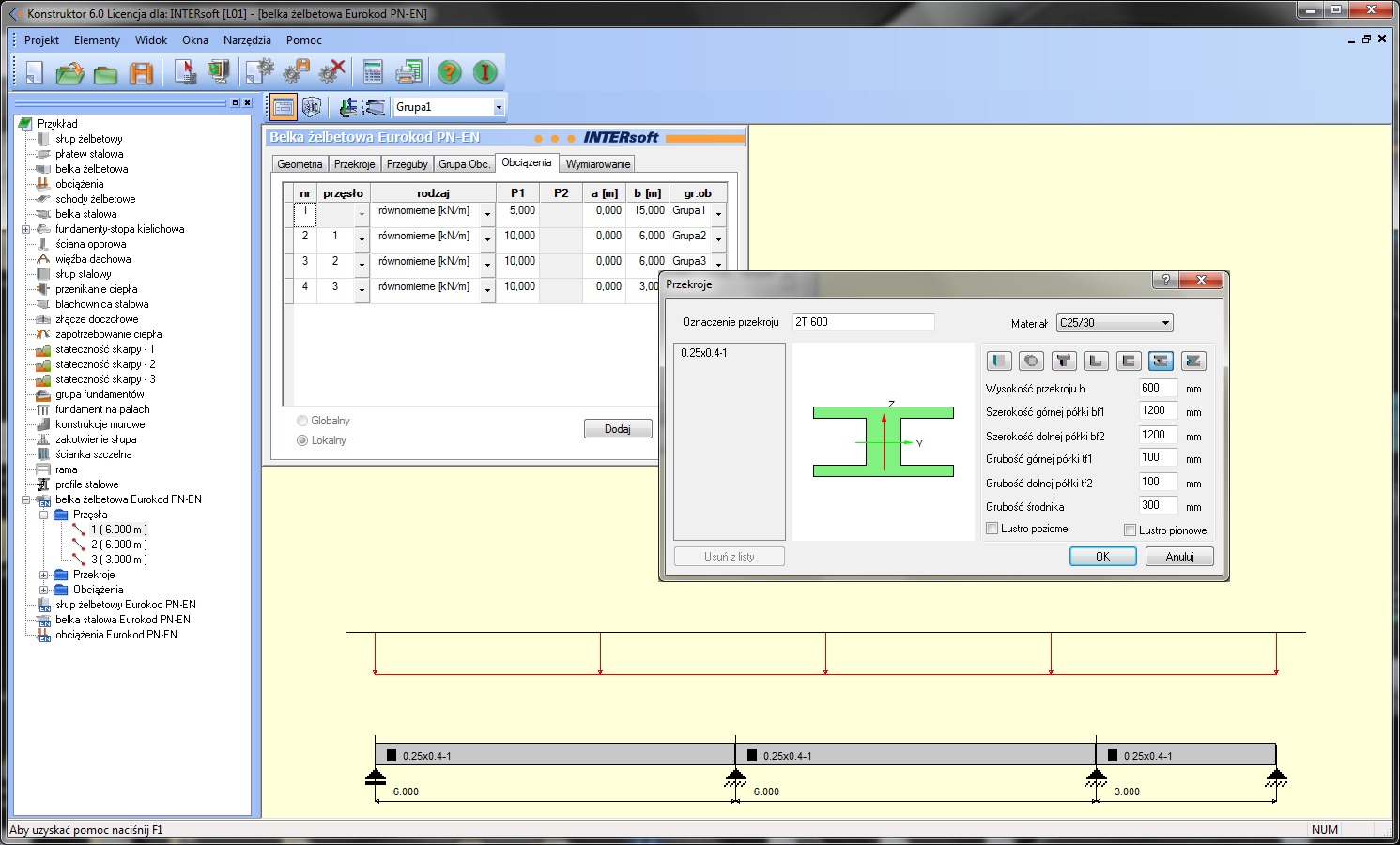Image resolution: width=1400 pixels, height=845 pixels.
Task: Open the Grupa2 gr.ob dropdown arrow
Action: (719, 240)
